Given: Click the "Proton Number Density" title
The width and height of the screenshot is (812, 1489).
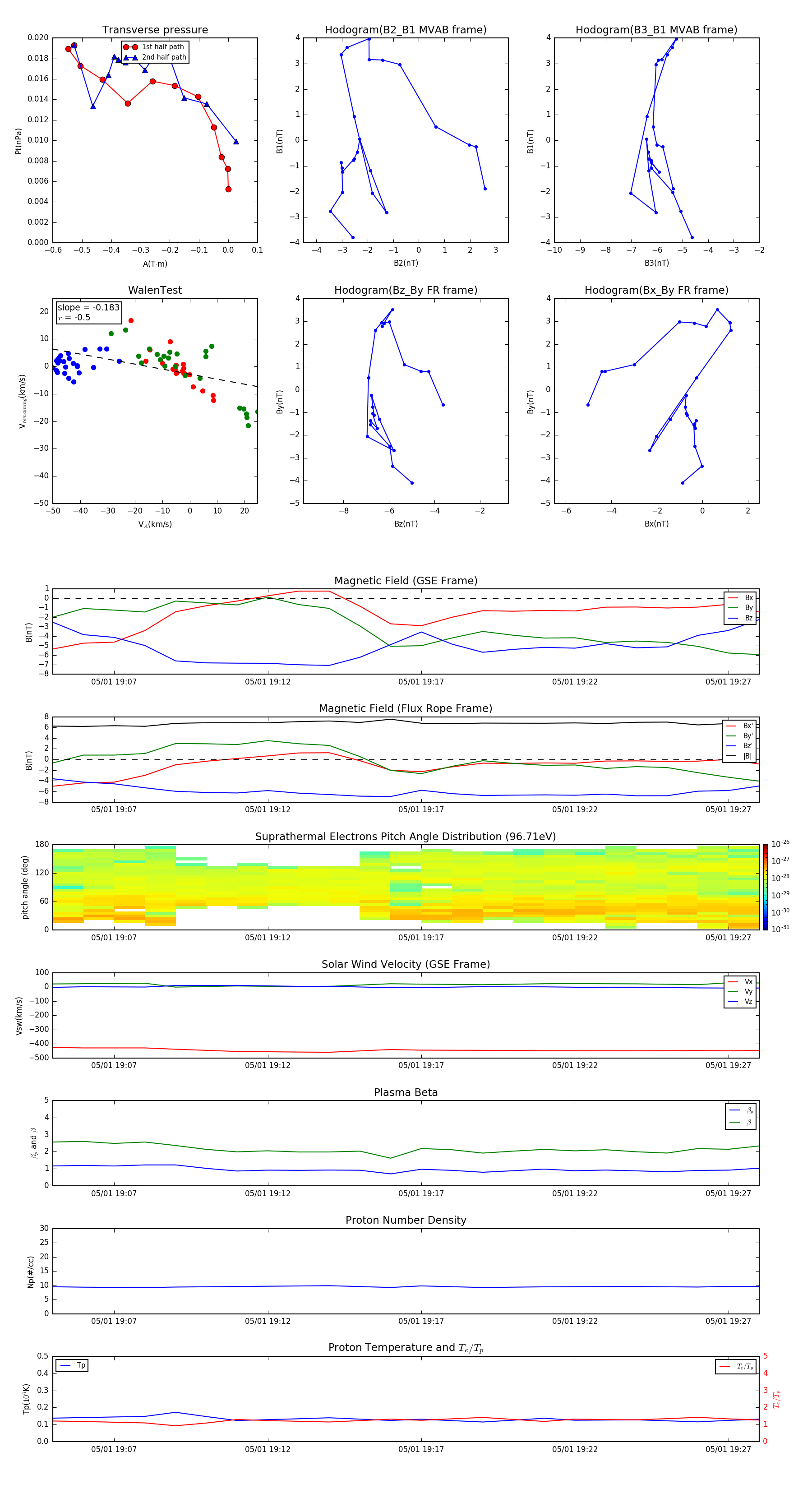Looking at the screenshot, I should [406, 1220].
